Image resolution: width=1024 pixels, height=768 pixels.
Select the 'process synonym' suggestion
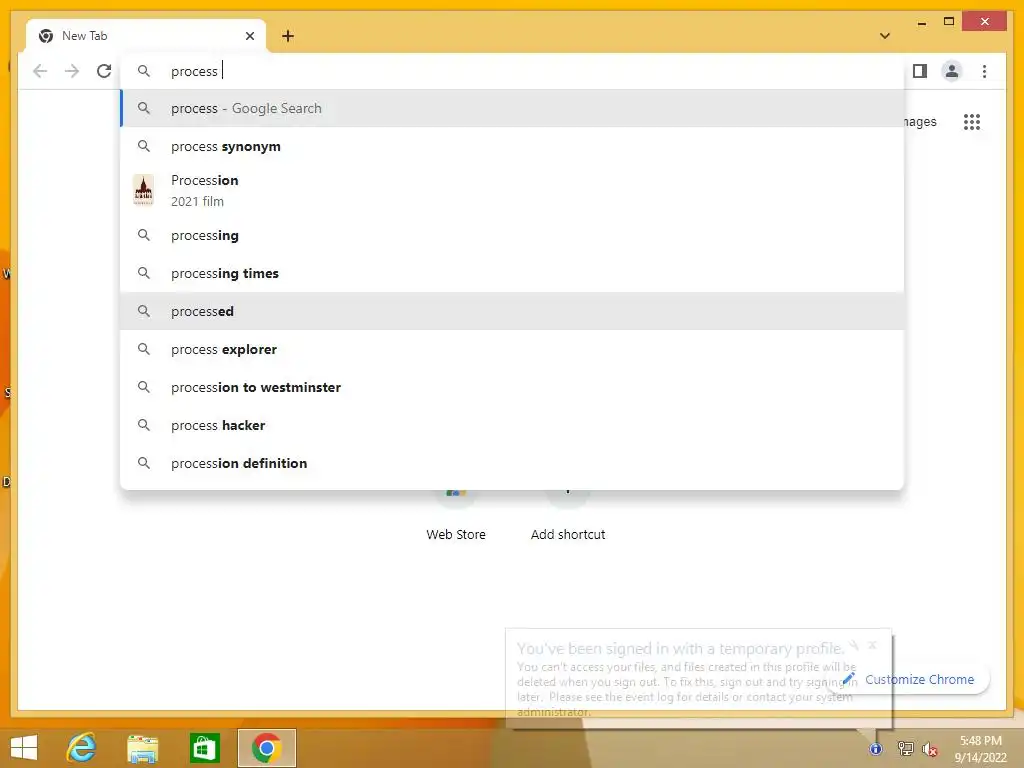click(512, 146)
